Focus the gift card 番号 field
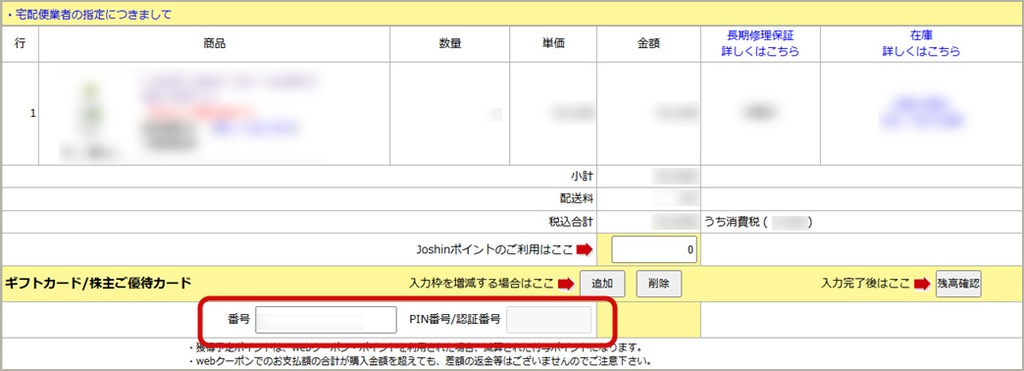The height and width of the screenshot is (371, 1024). [x=326, y=319]
